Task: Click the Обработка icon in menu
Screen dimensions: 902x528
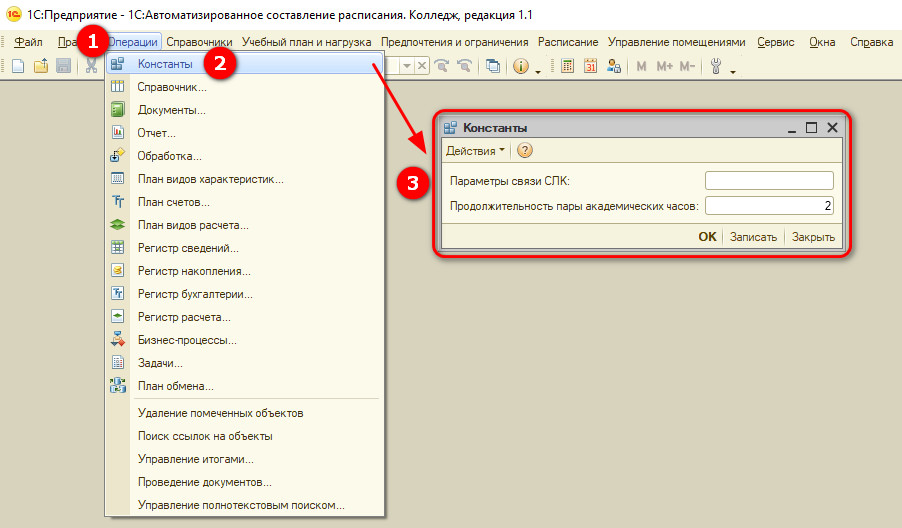Action: [117, 155]
